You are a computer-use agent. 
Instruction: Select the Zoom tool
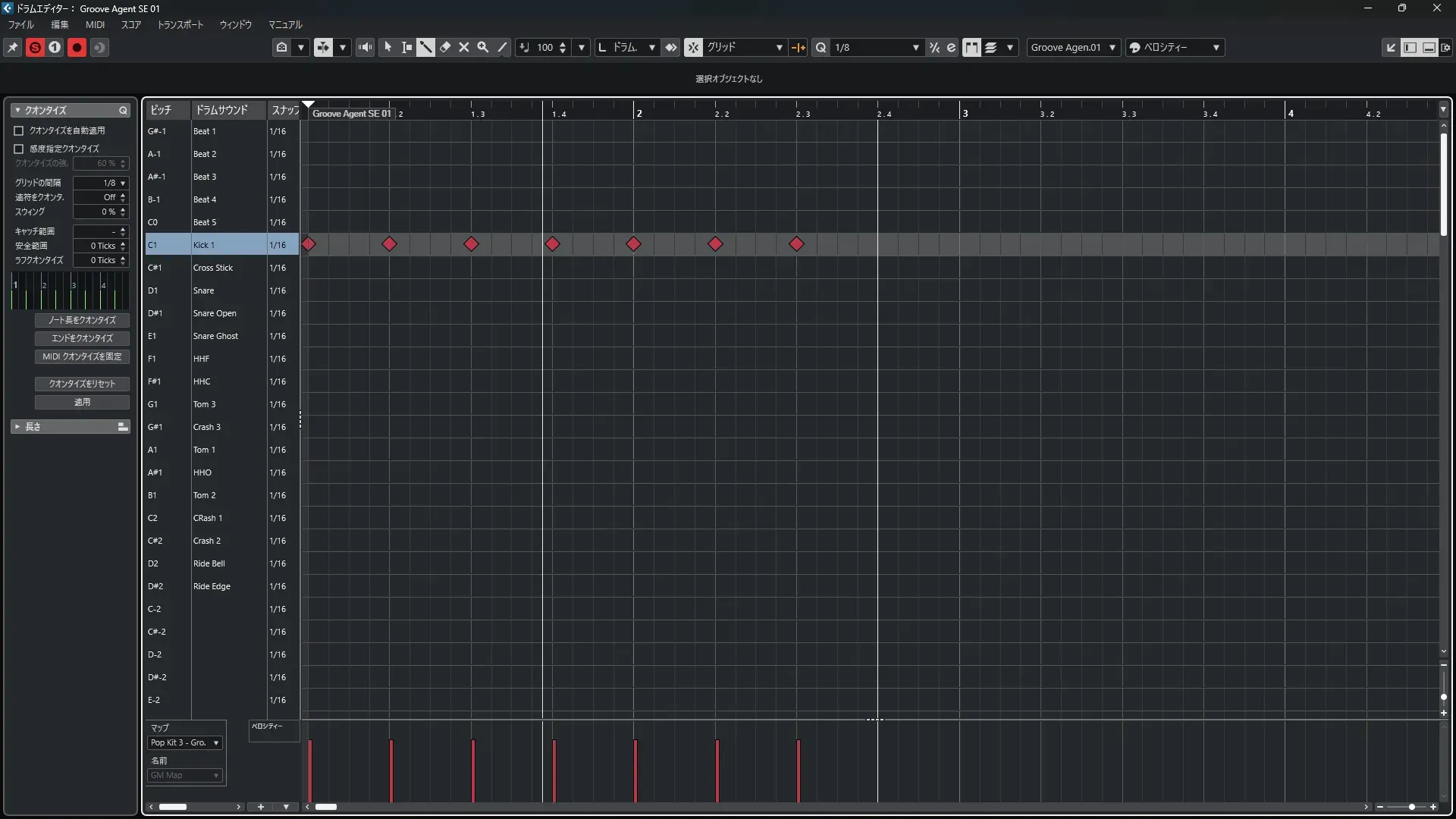click(483, 47)
